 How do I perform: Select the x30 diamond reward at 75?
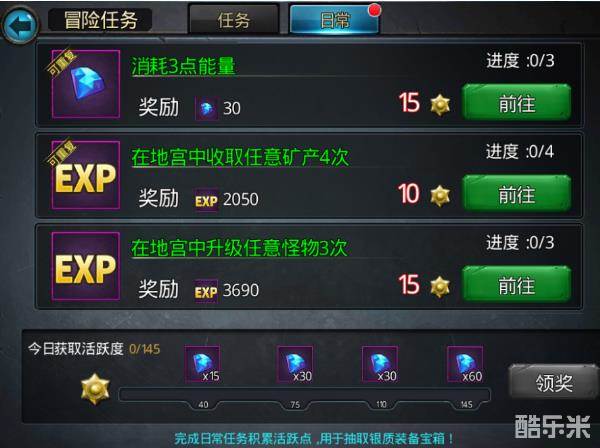coord(295,364)
